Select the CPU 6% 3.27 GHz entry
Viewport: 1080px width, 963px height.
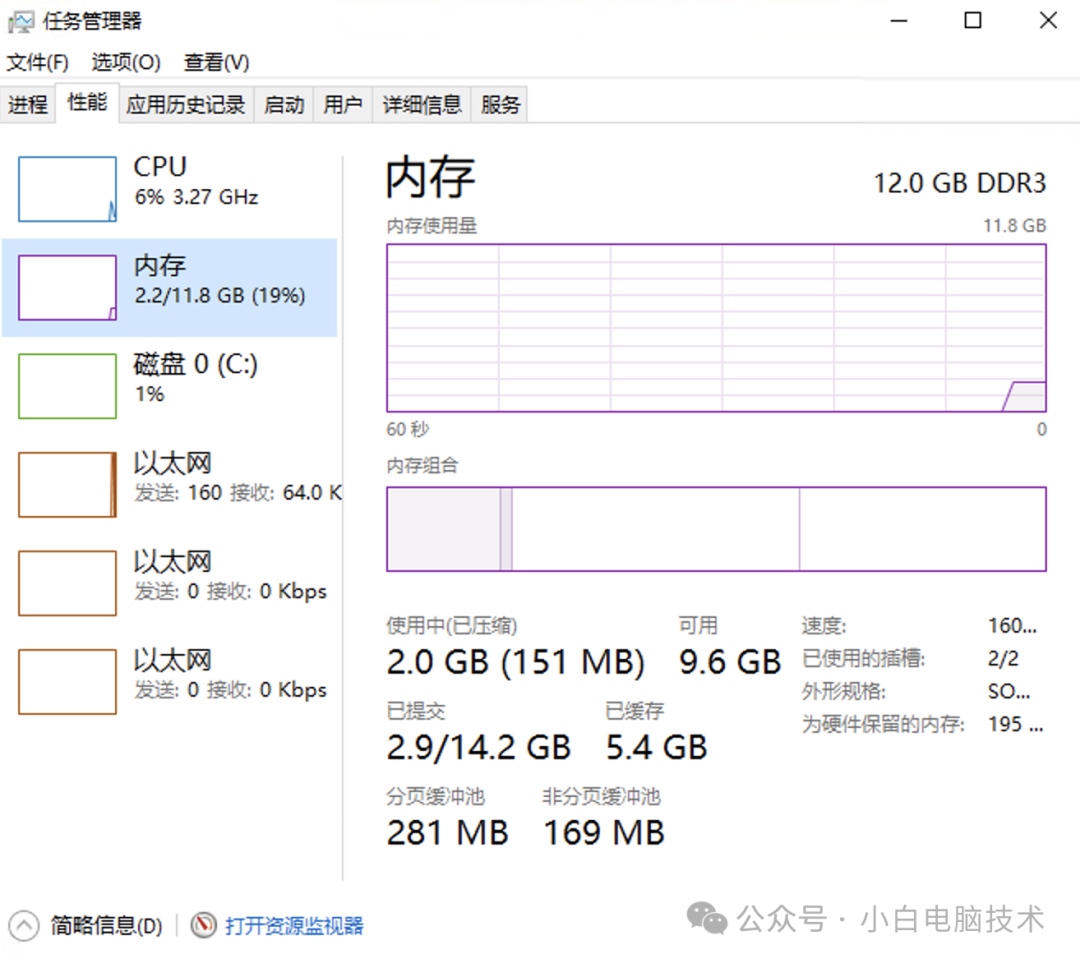[x=169, y=189]
